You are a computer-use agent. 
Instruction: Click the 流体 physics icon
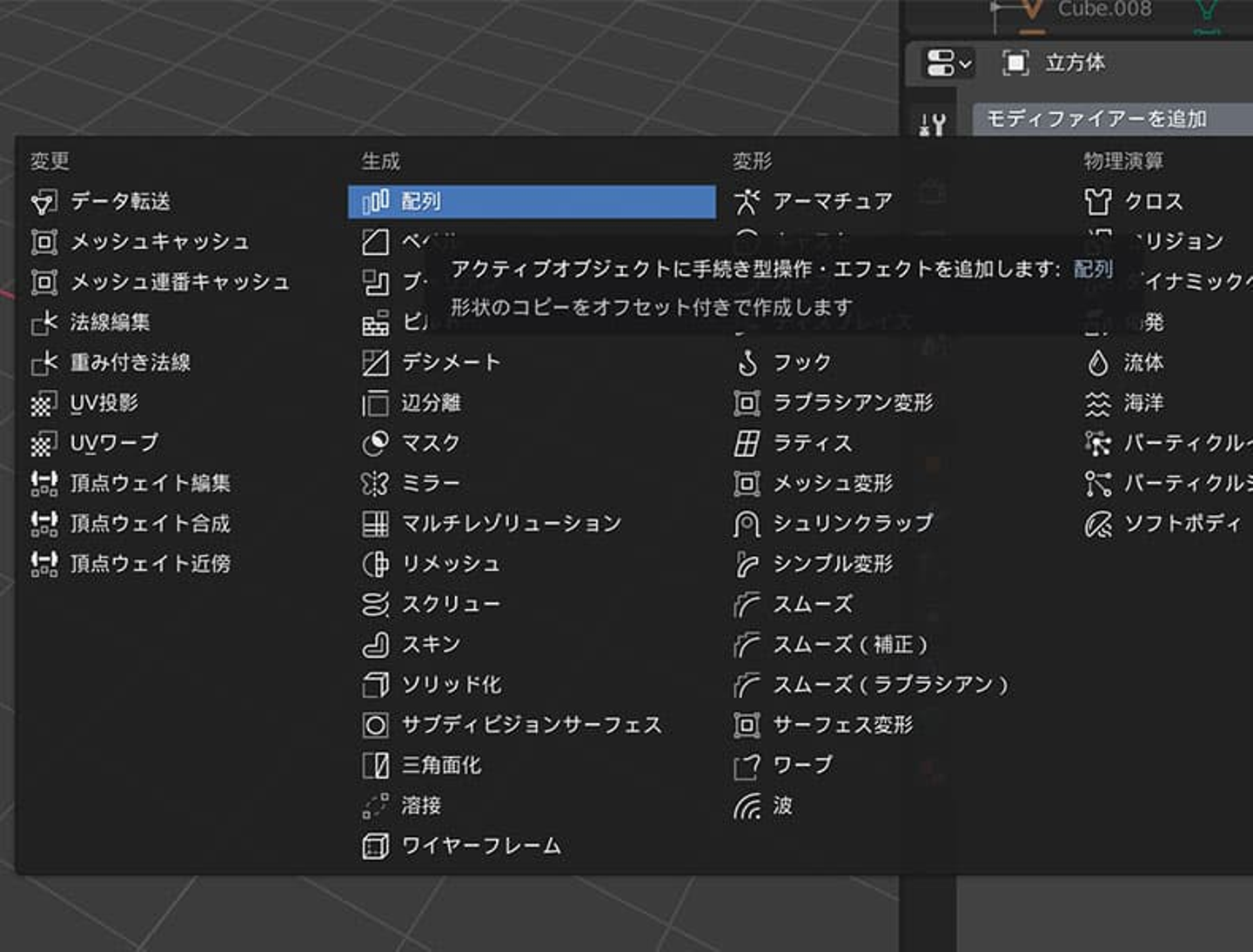(1098, 362)
